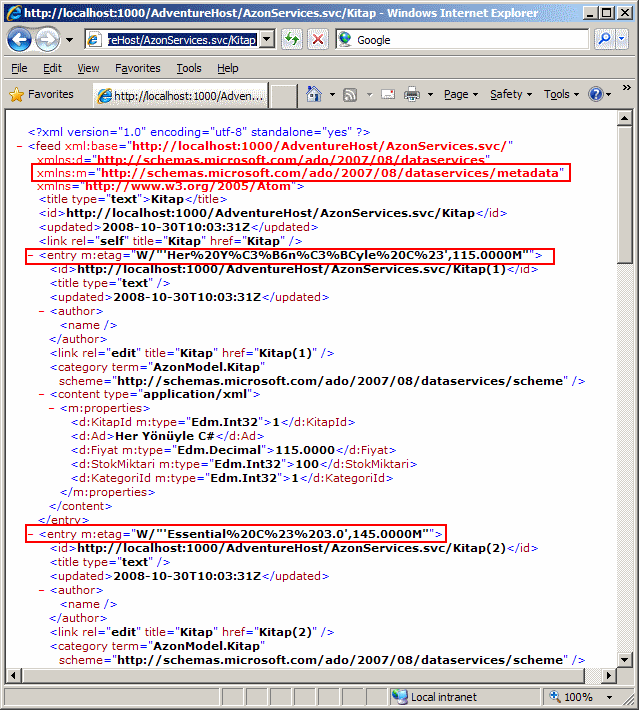This screenshot has height=710, width=639.
Task: Collapse the feed root XML node
Action: tap(20, 146)
